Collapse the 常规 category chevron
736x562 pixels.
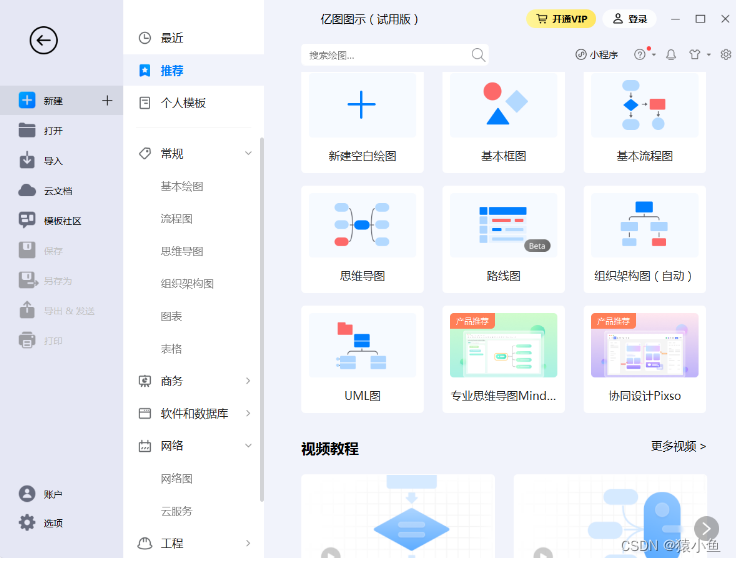click(248, 154)
